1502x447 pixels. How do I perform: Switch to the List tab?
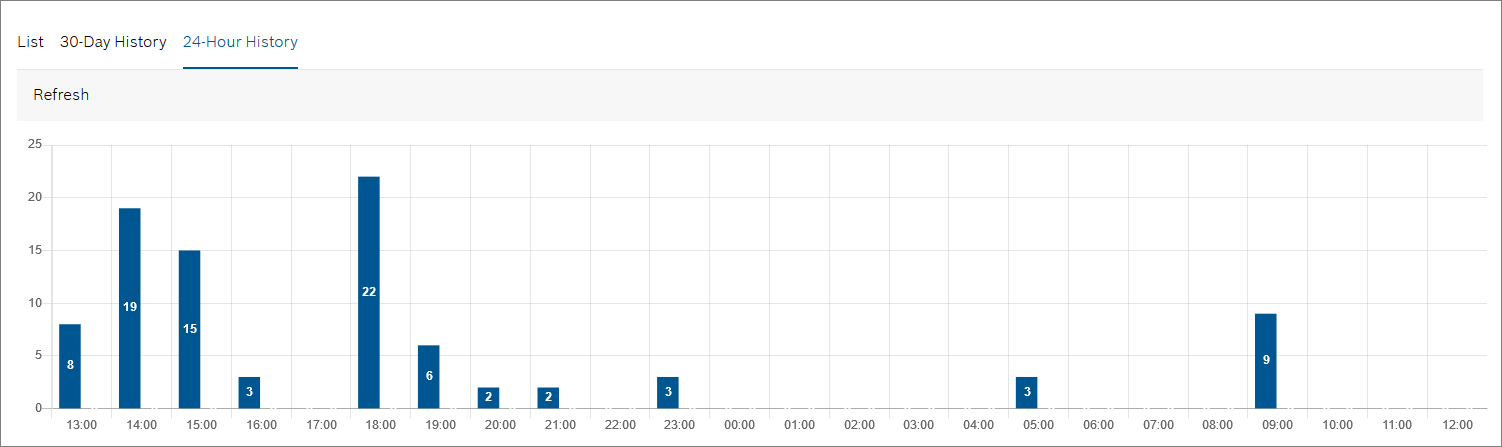pos(31,42)
